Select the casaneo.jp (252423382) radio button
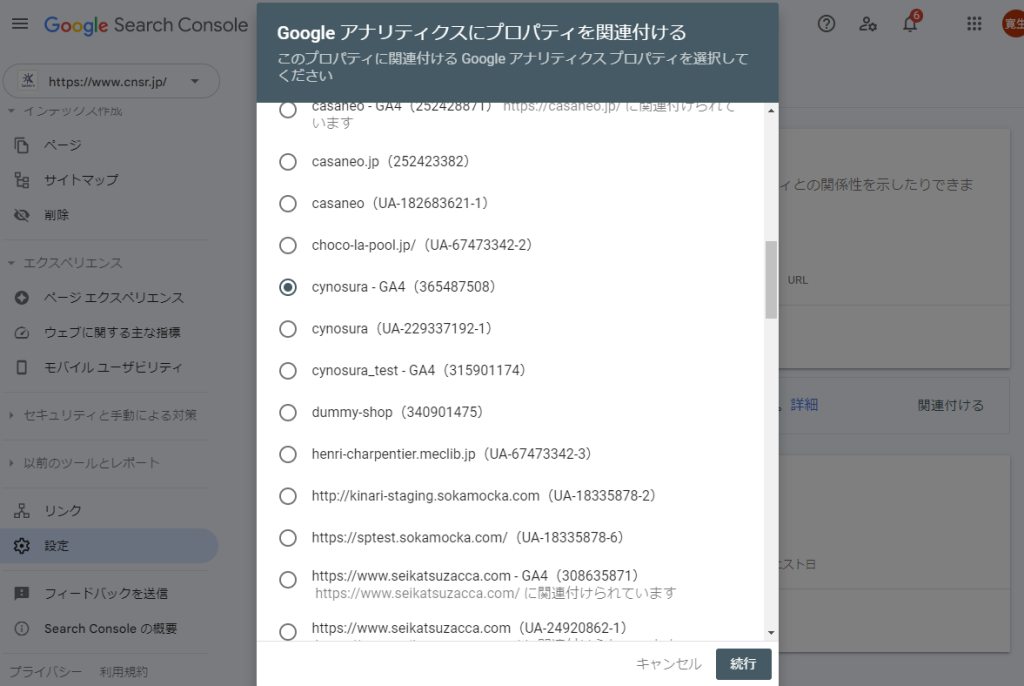This screenshot has height=686, width=1024. tap(287, 162)
